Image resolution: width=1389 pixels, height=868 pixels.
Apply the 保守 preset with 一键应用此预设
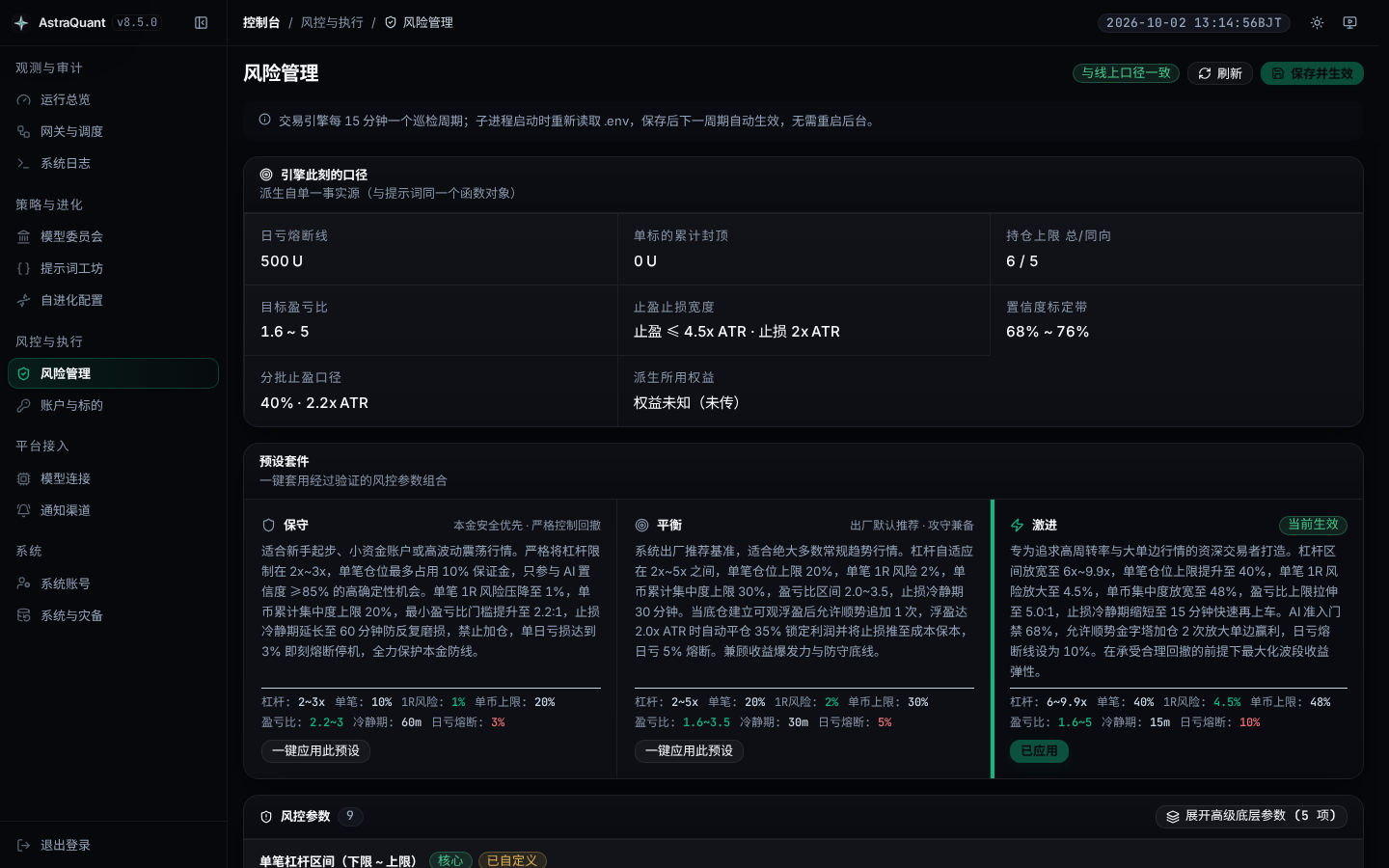point(315,751)
